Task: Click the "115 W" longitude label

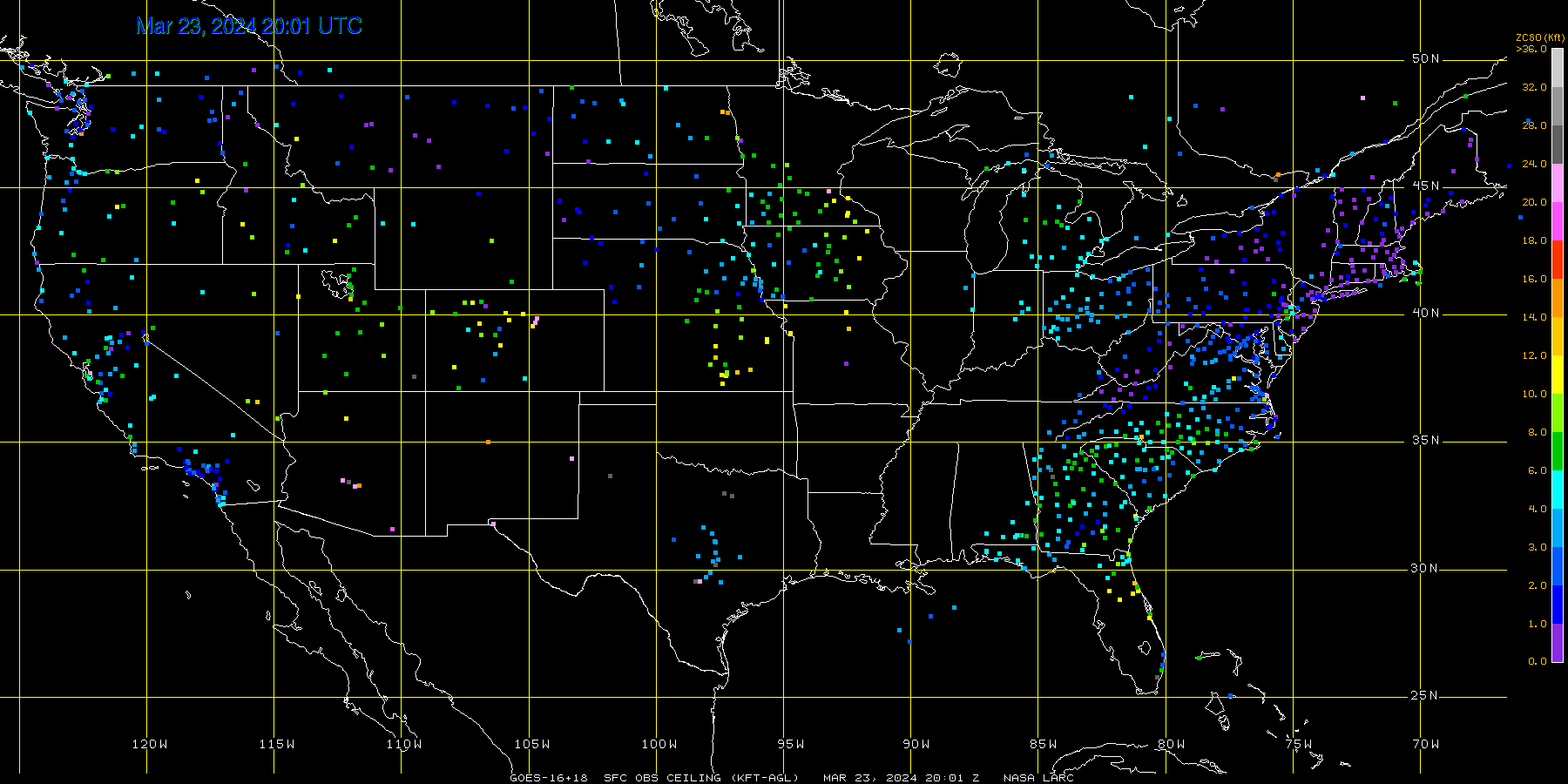Action: point(277,744)
